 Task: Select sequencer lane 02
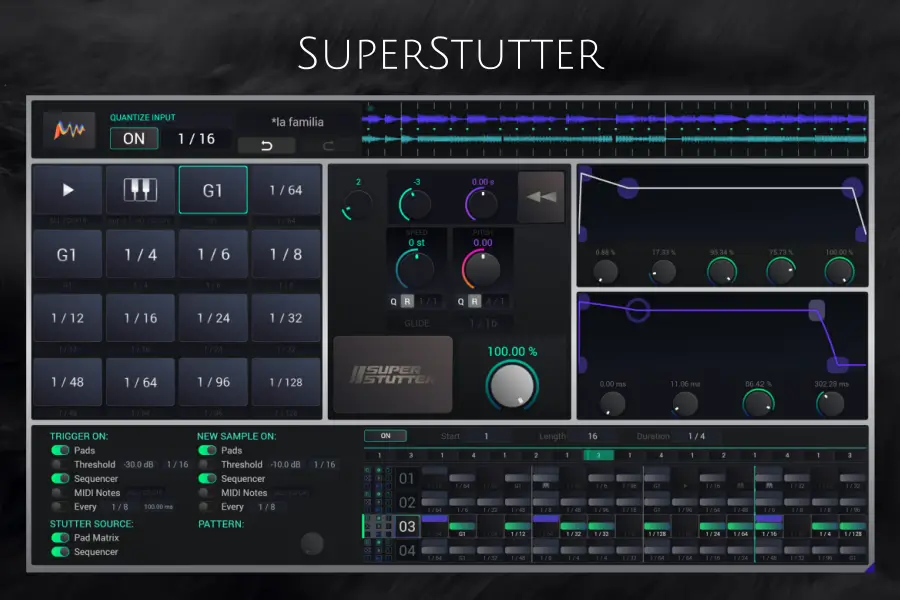point(407,502)
